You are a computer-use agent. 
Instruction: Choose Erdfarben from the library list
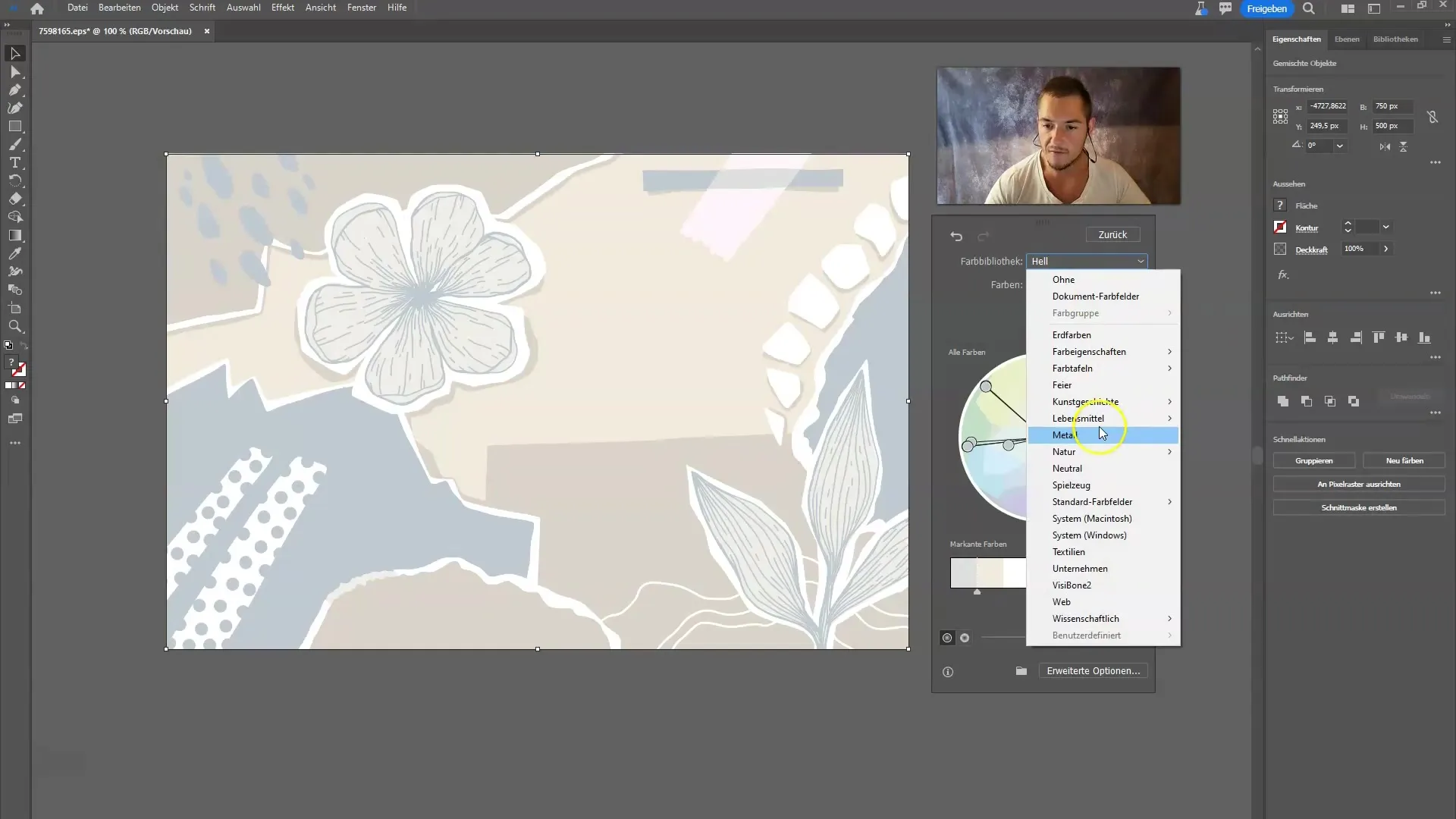(1103, 335)
